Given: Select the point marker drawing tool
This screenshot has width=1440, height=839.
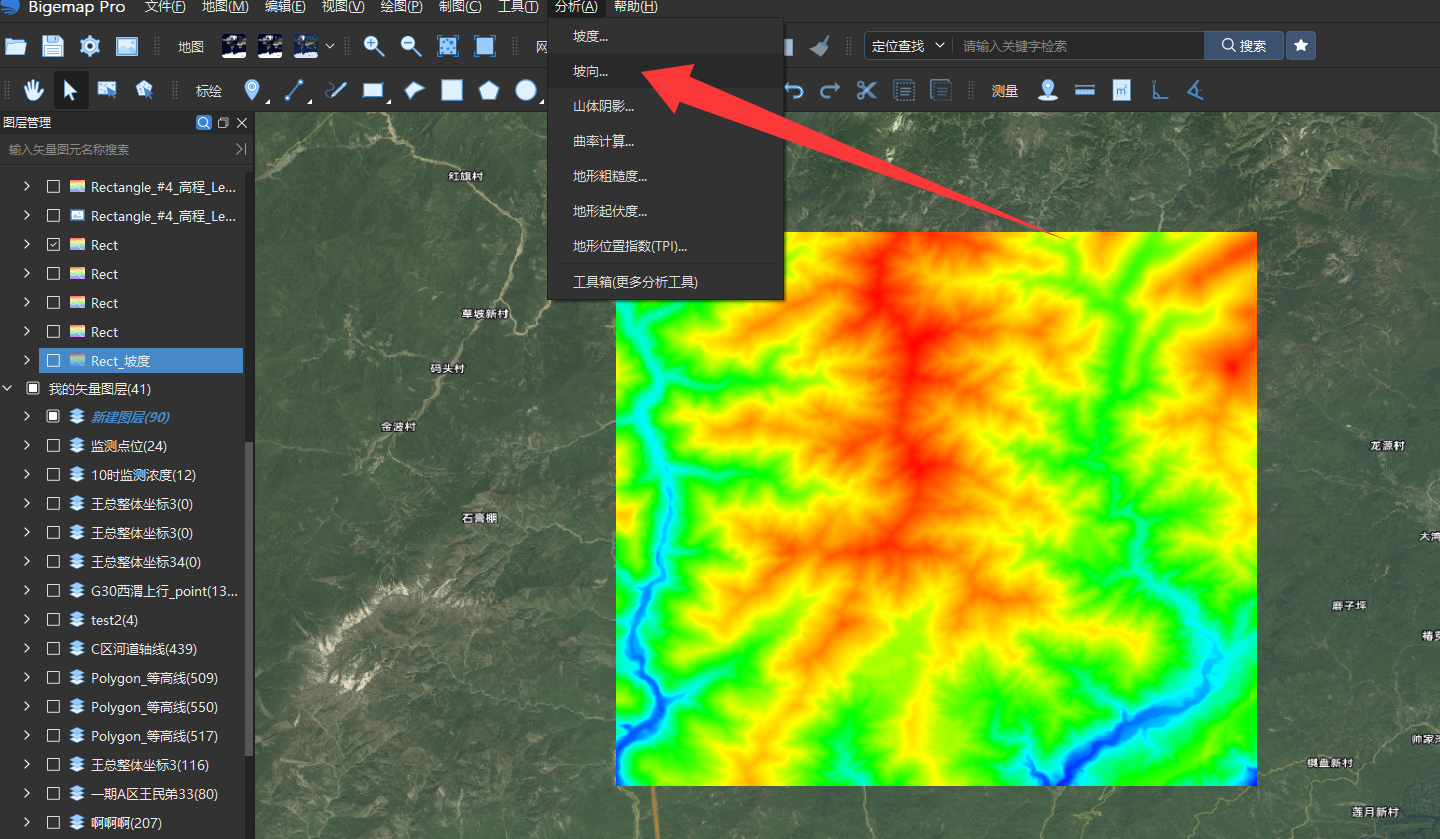Looking at the screenshot, I should tap(251, 90).
